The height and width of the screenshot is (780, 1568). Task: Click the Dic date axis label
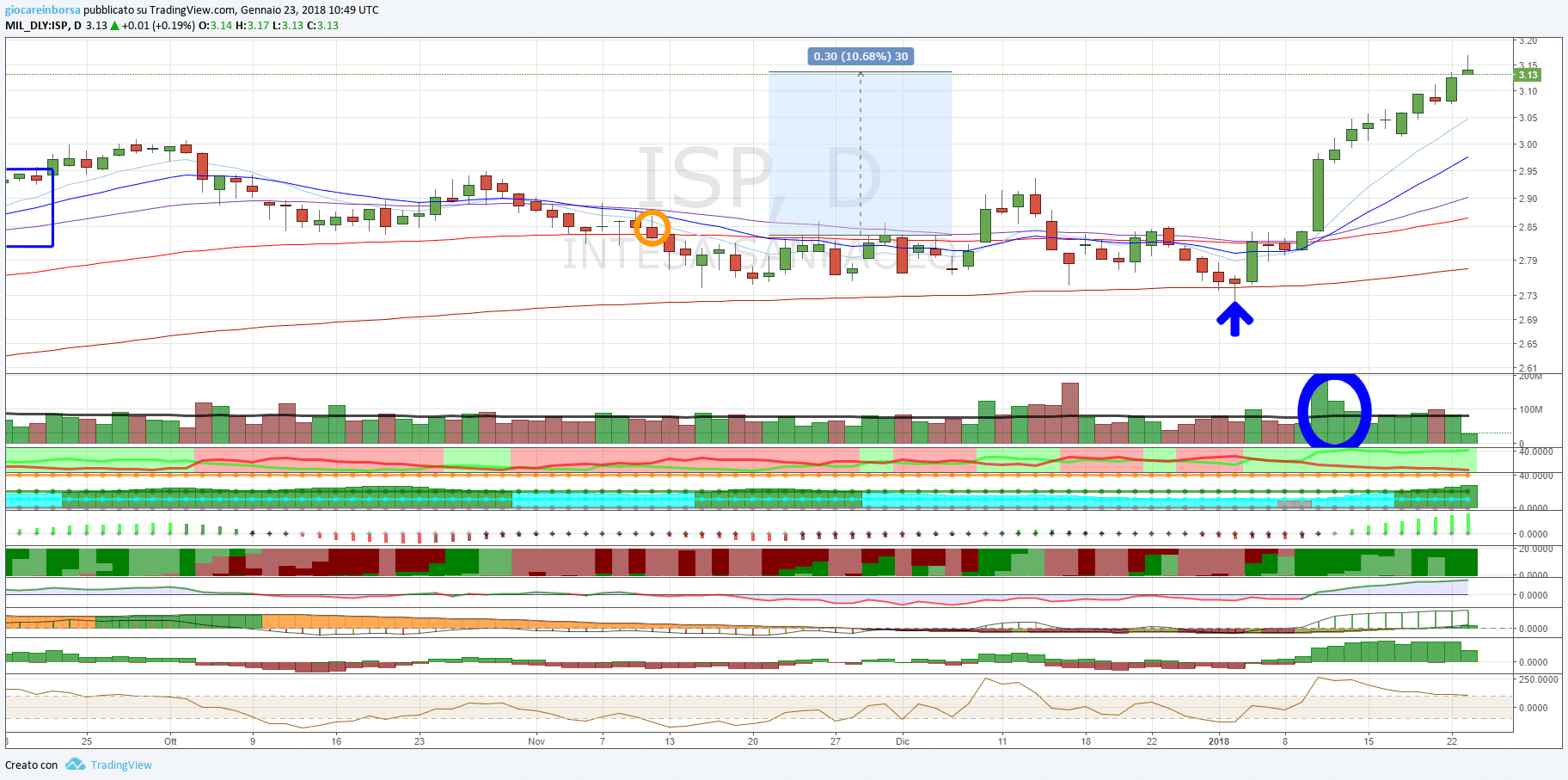[902, 741]
